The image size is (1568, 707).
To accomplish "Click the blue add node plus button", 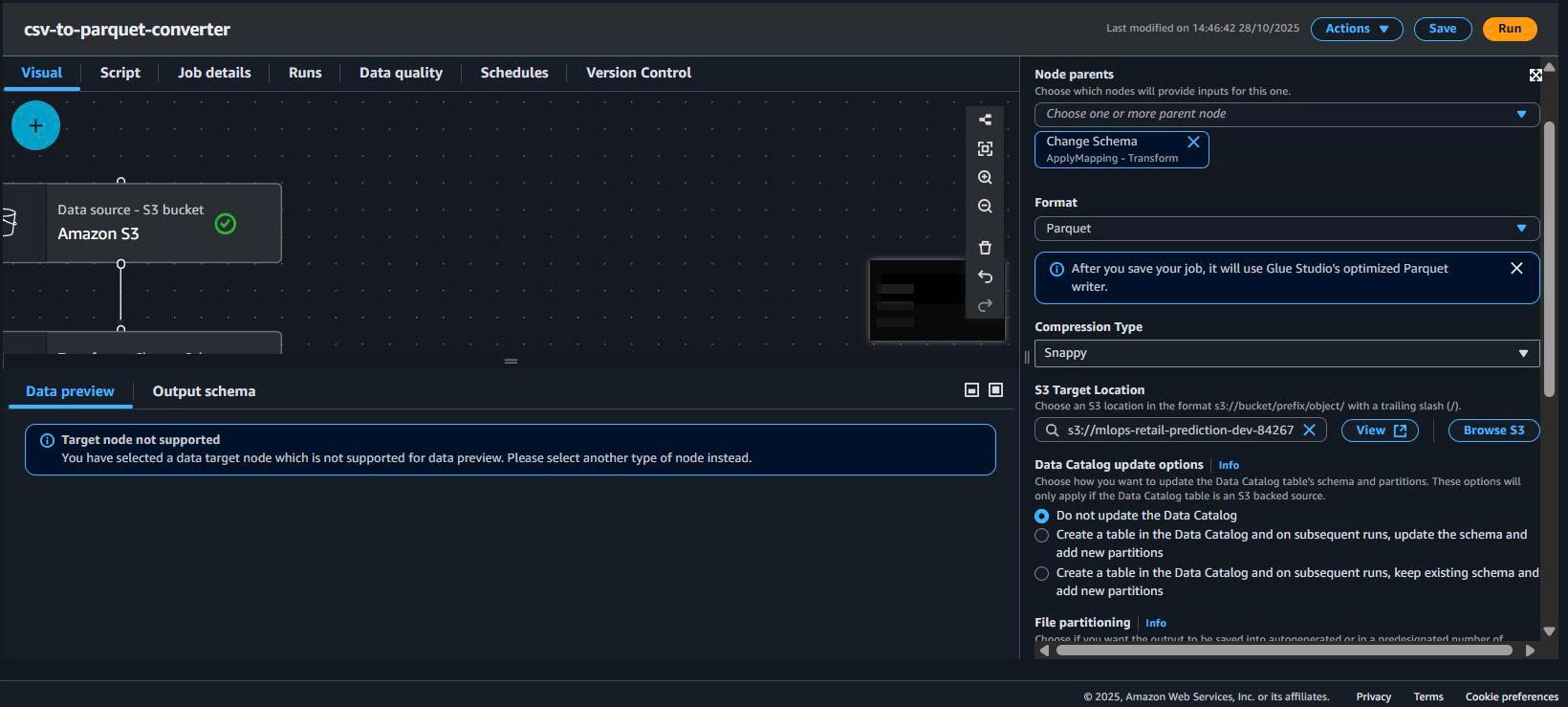I will tap(35, 125).
